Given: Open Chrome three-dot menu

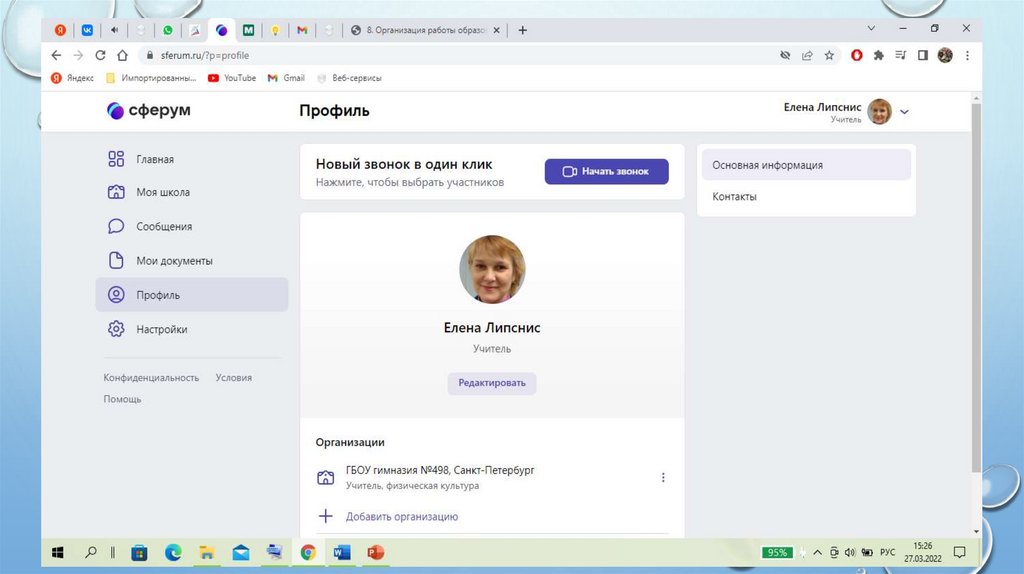Looking at the screenshot, I should point(967,56).
